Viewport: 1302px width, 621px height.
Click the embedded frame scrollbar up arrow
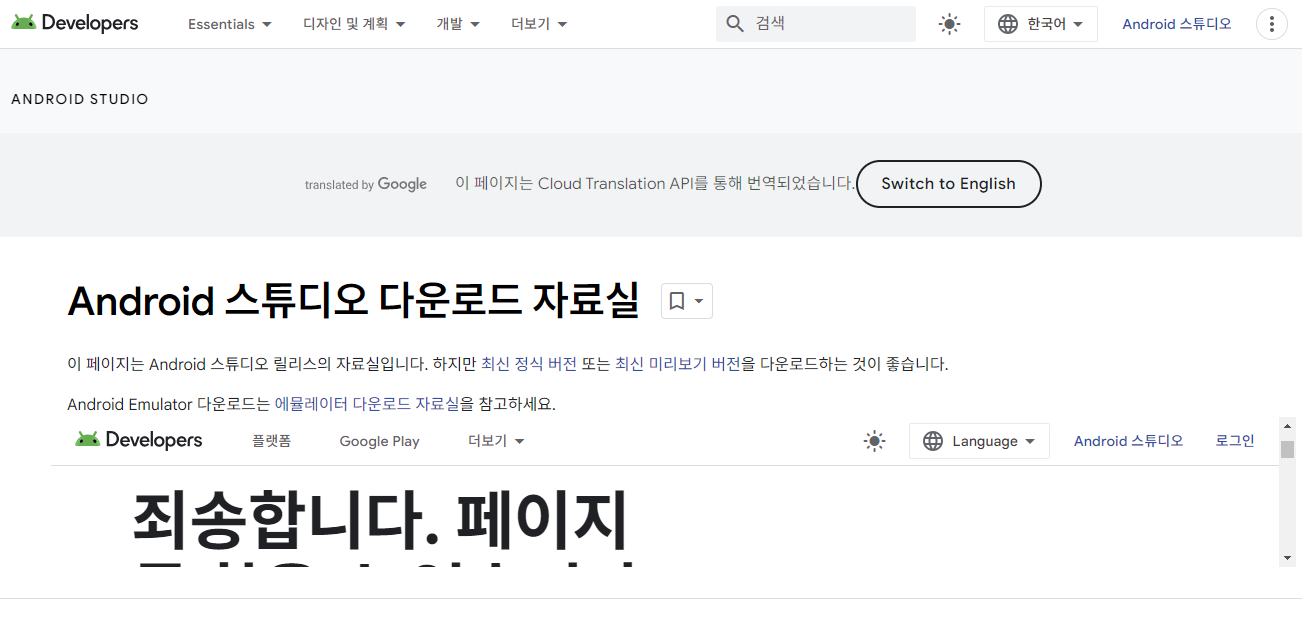click(1287, 427)
